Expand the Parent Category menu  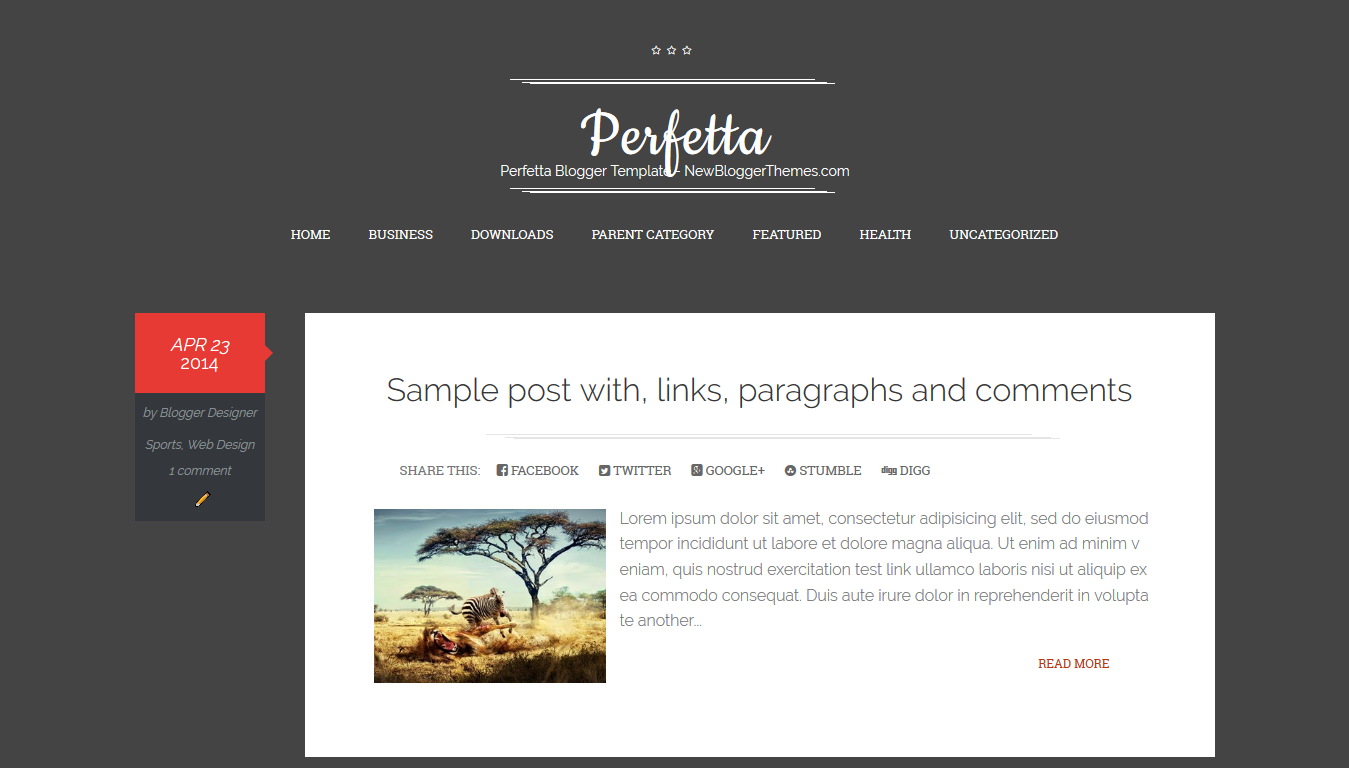click(x=653, y=235)
